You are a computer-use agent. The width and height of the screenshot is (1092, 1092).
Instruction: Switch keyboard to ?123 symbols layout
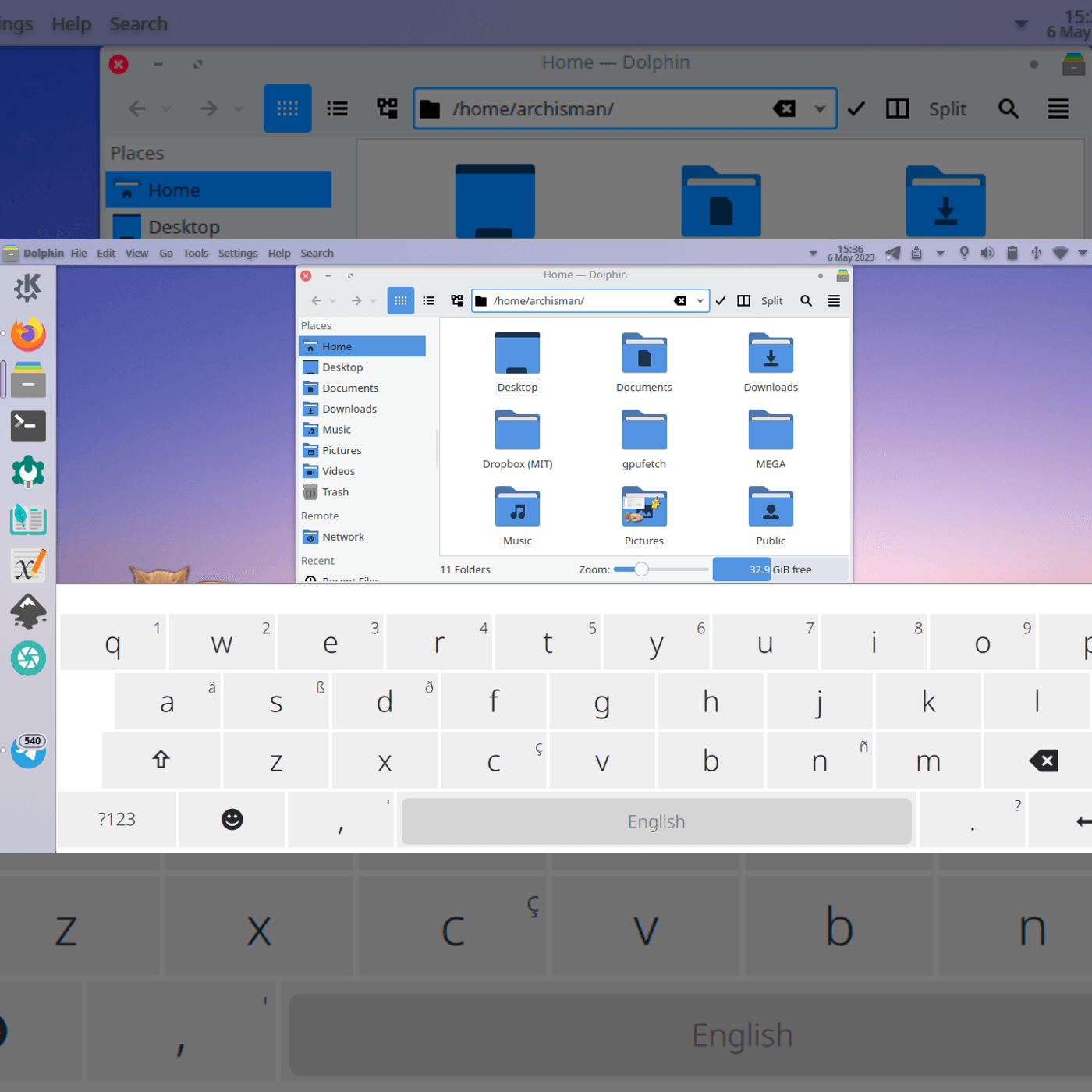tap(117, 819)
